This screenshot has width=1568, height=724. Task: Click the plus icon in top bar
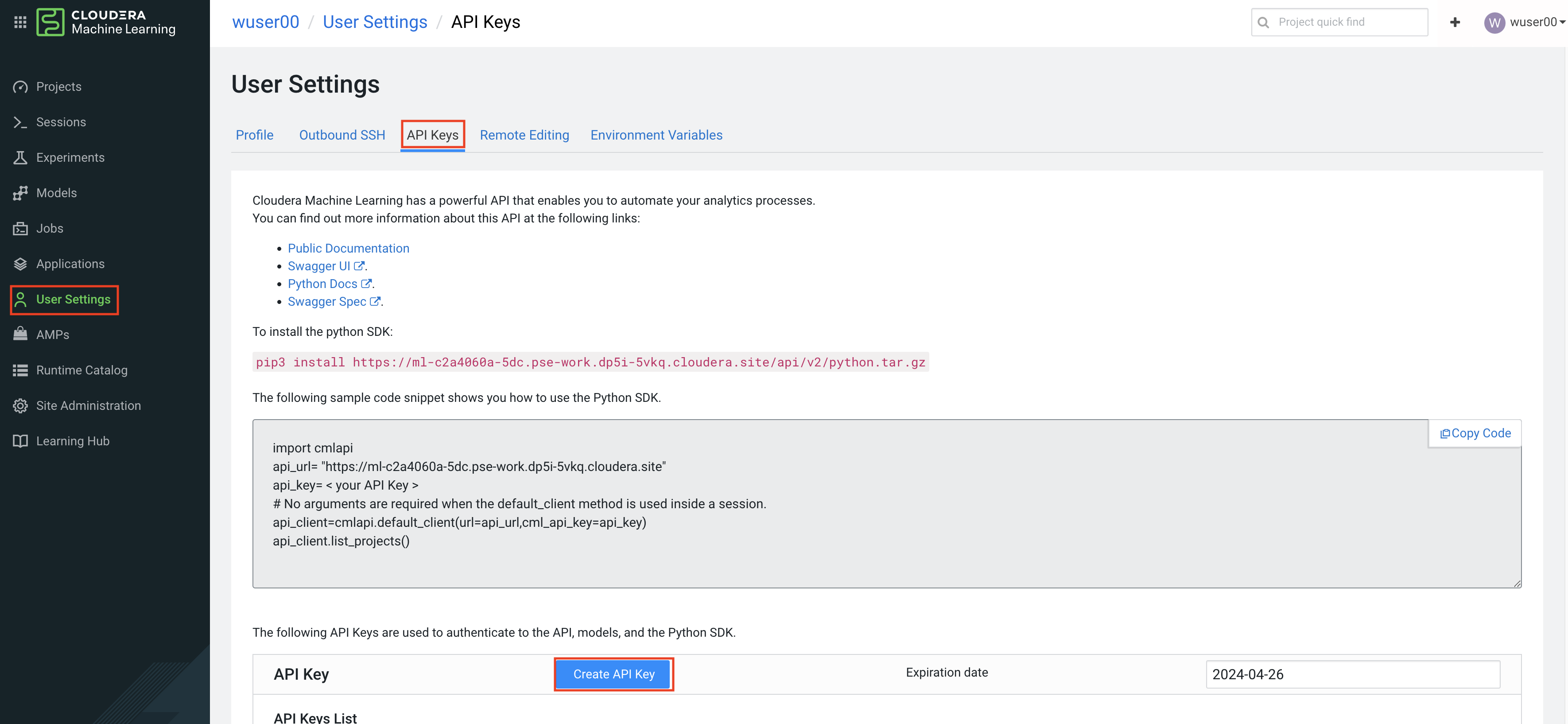click(1455, 22)
